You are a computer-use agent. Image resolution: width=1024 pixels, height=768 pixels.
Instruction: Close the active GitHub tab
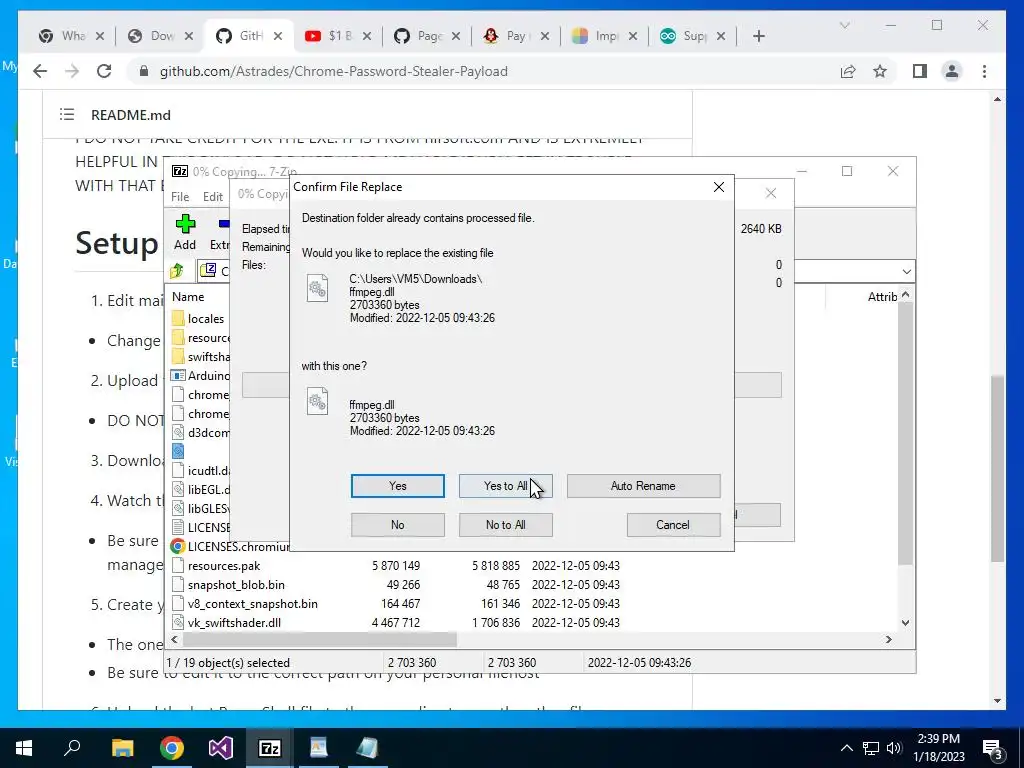[x=278, y=36]
